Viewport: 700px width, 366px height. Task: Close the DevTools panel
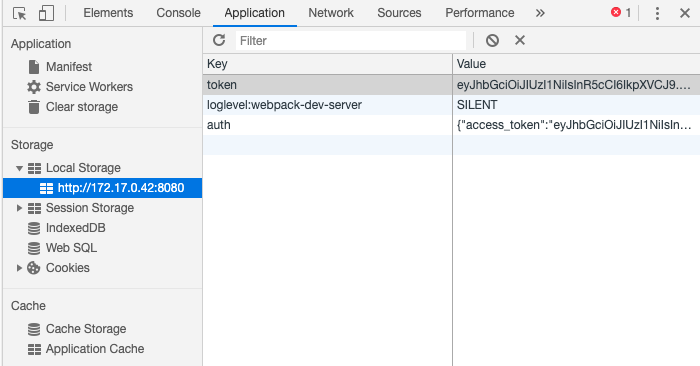pyautogui.click(x=685, y=13)
